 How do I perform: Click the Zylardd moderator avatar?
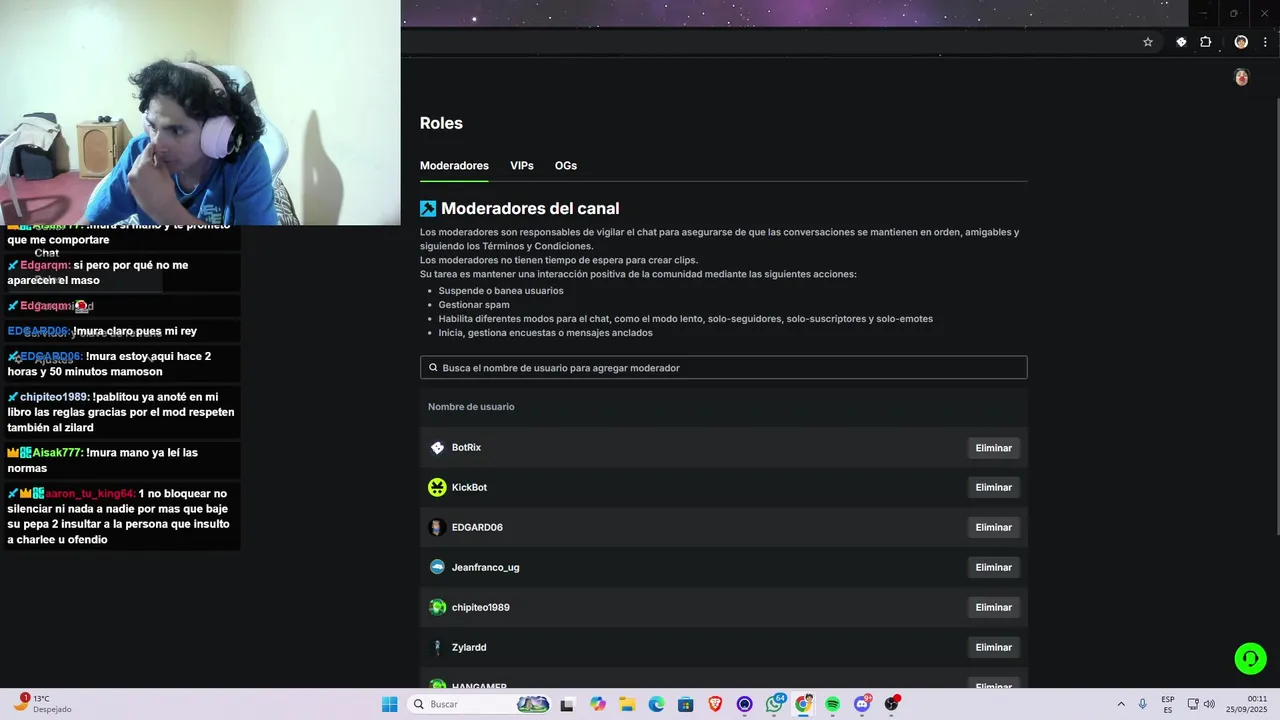tap(437, 647)
